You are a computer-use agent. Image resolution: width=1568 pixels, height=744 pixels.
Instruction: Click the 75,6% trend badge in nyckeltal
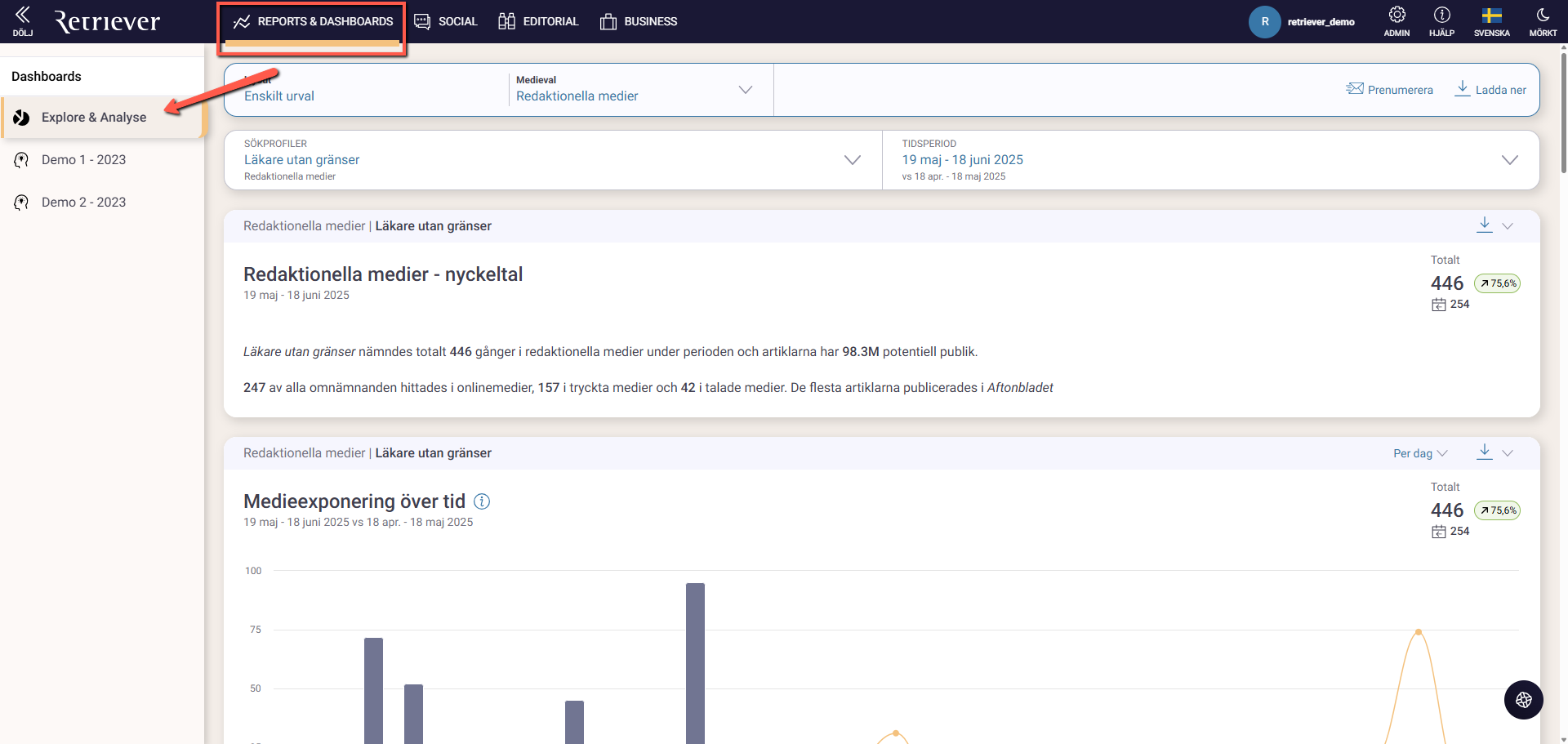[1497, 283]
